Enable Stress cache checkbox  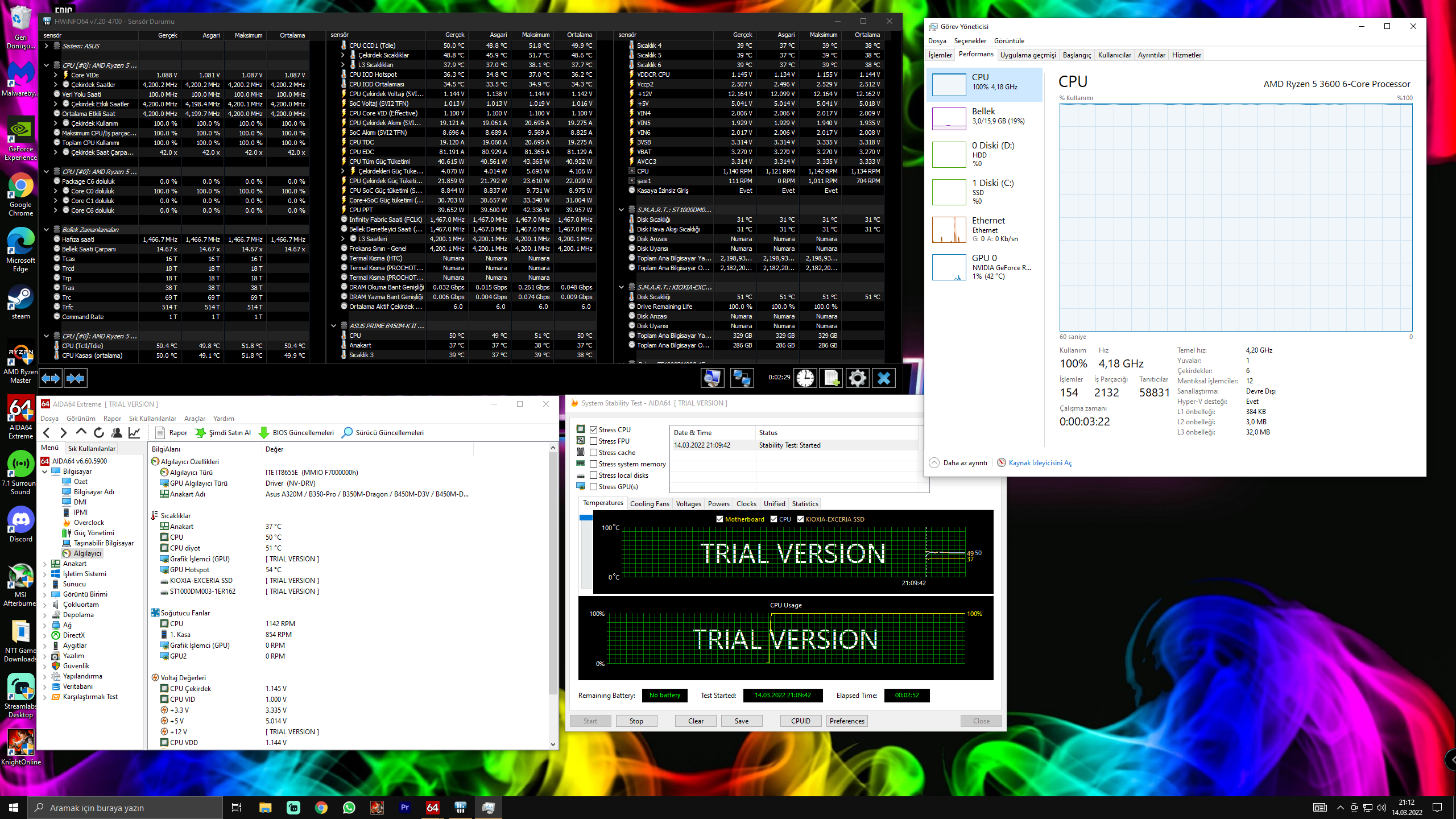click(594, 453)
